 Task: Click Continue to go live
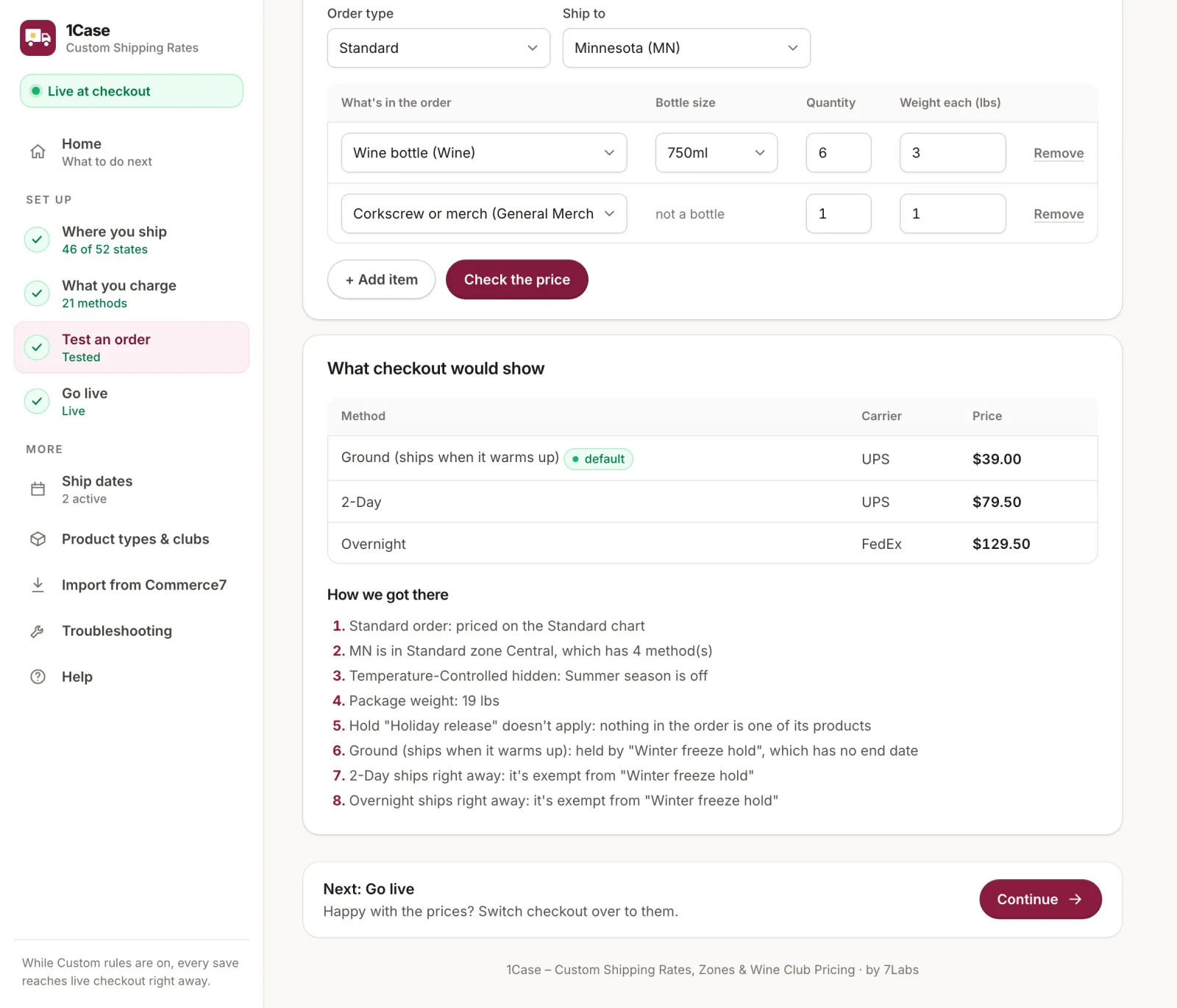(1040, 899)
